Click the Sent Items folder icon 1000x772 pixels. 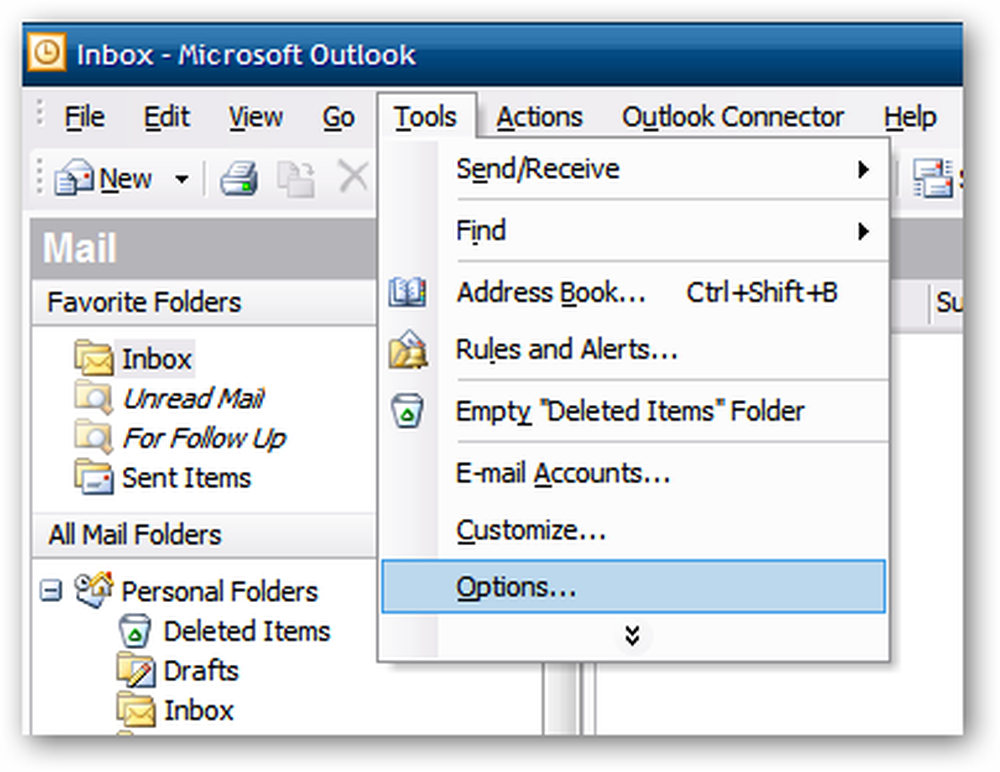(94, 476)
